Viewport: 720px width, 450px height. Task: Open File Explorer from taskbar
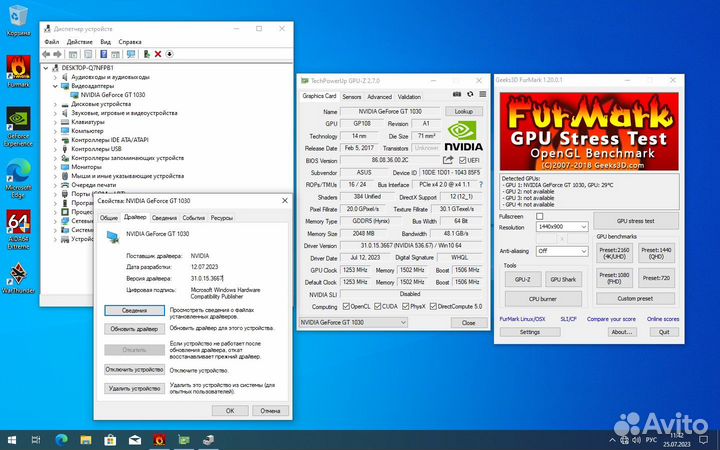(x=86, y=440)
